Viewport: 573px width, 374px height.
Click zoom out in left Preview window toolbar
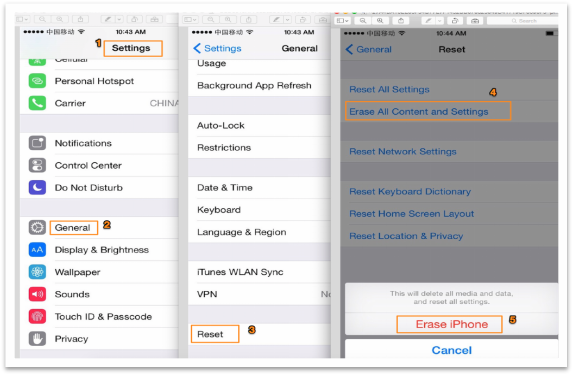click(x=42, y=19)
